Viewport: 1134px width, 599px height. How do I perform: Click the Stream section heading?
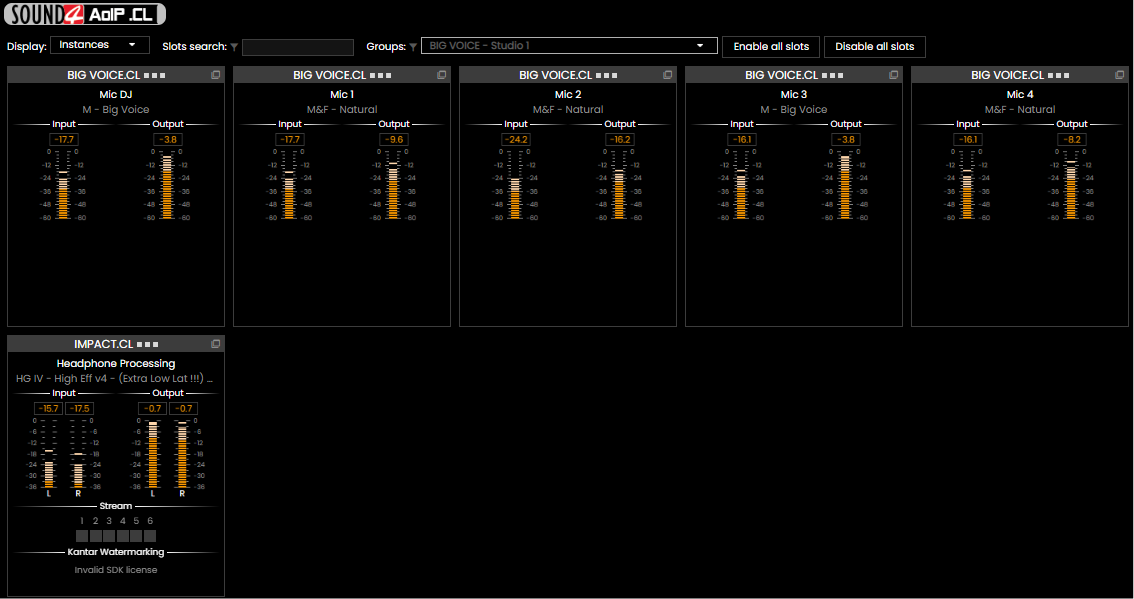click(x=116, y=506)
